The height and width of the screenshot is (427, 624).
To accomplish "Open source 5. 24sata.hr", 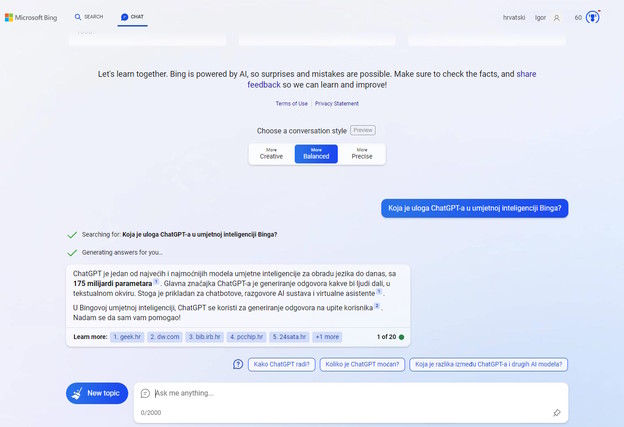I will (289, 337).
